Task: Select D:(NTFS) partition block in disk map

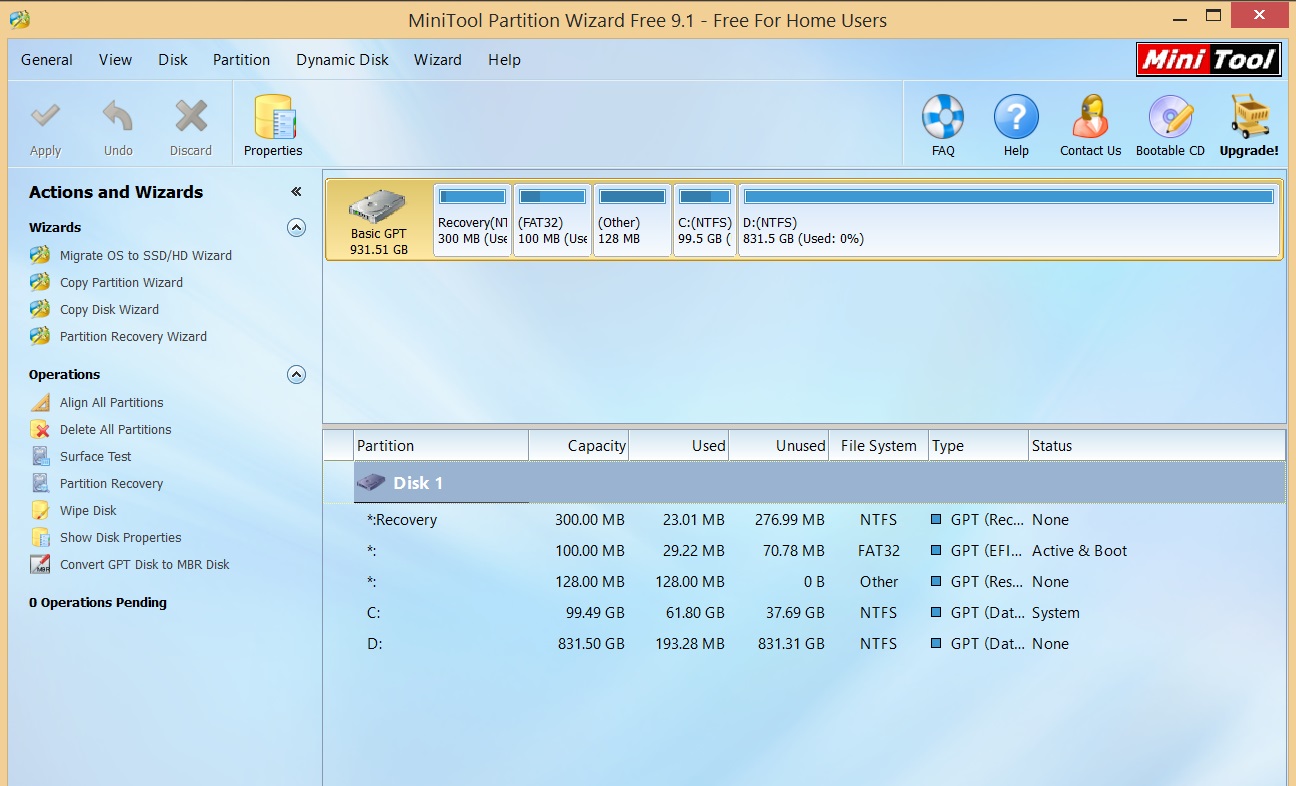Action: pyautogui.click(x=1009, y=220)
